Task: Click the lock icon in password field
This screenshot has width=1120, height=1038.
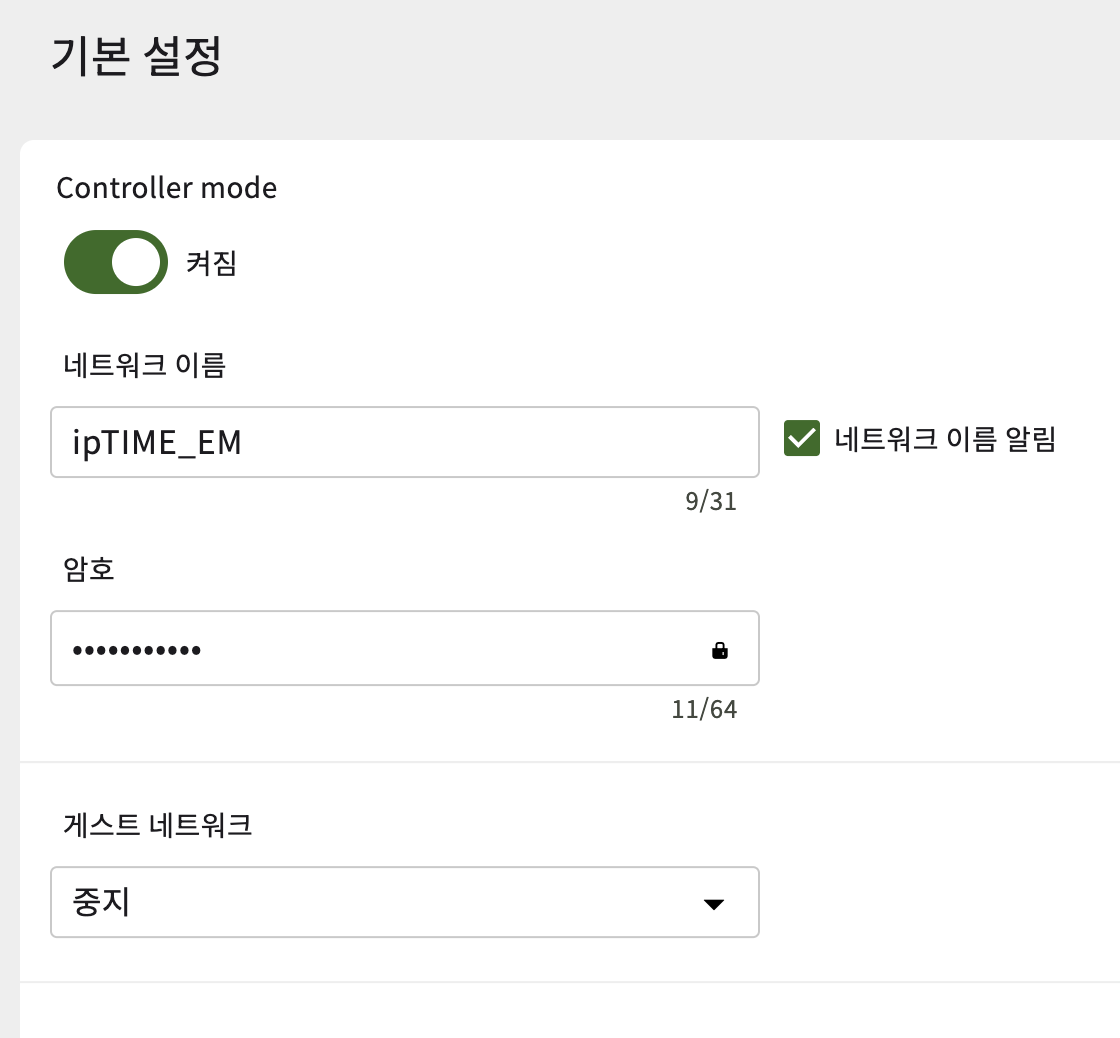Action: pyautogui.click(x=719, y=650)
